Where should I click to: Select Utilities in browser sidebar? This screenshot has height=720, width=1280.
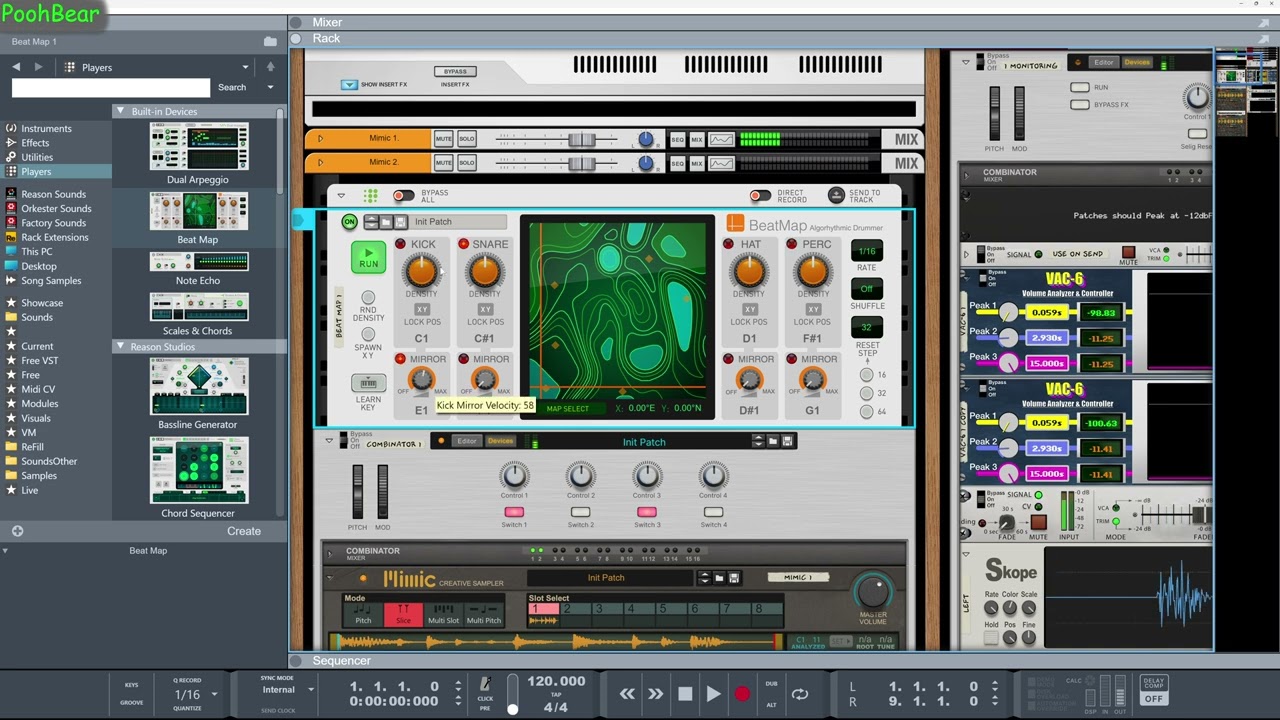click(37, 157)
